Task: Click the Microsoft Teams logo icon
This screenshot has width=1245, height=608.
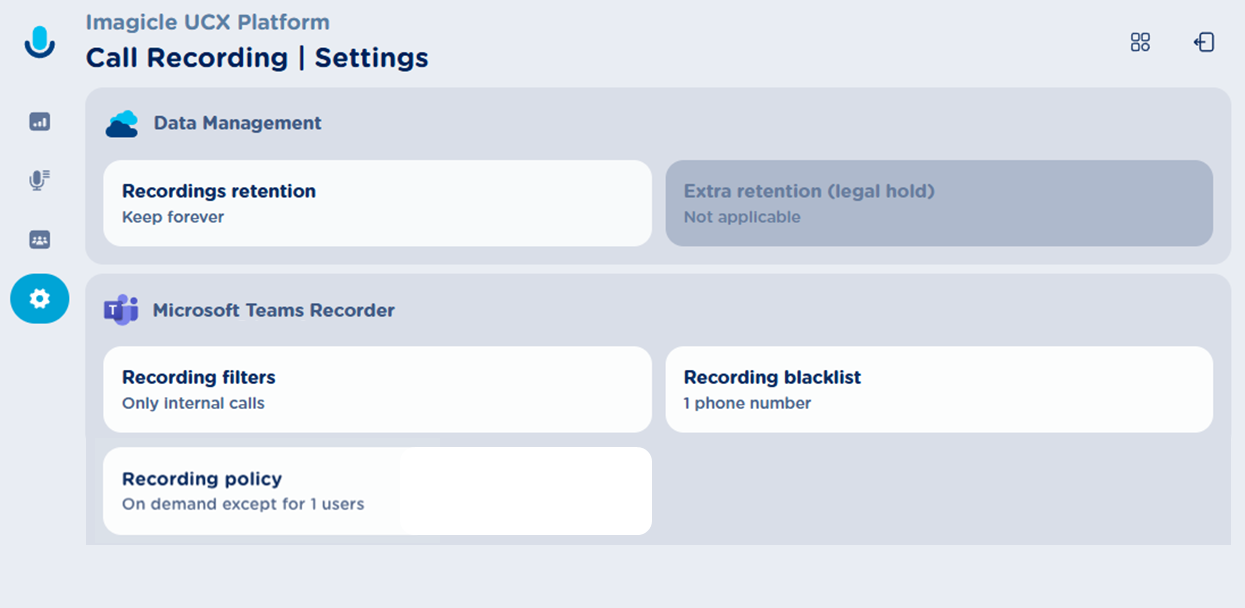Action: pos(121,310)
